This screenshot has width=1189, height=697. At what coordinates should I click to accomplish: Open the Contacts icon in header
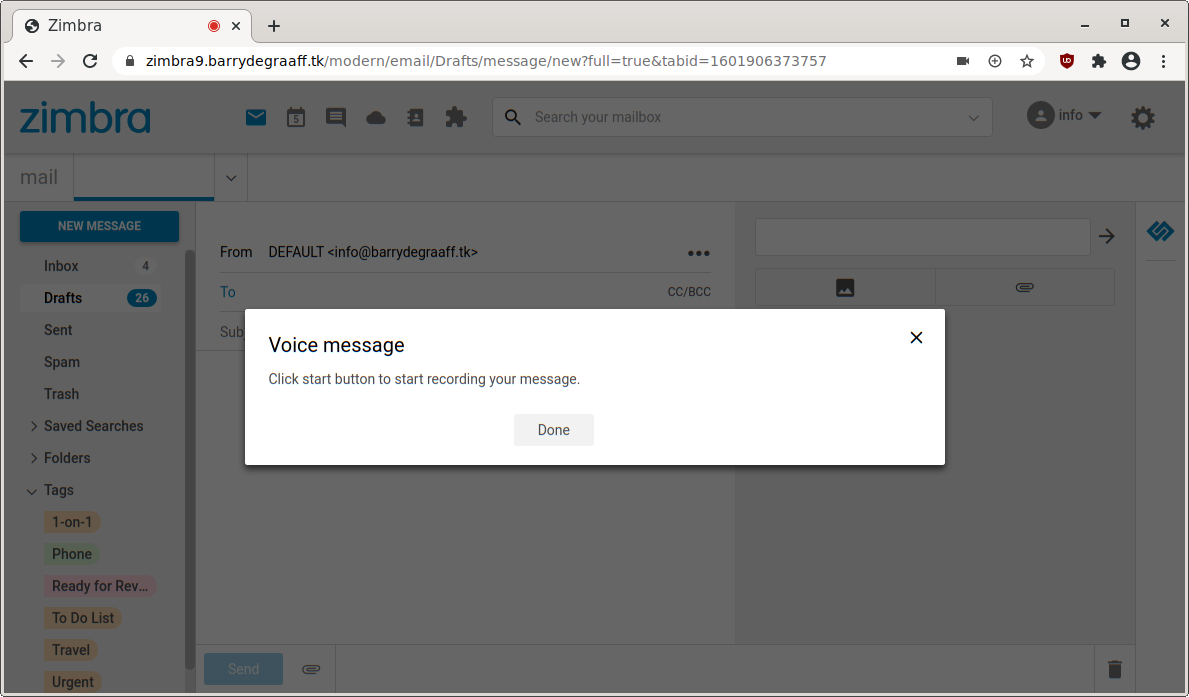416,118
